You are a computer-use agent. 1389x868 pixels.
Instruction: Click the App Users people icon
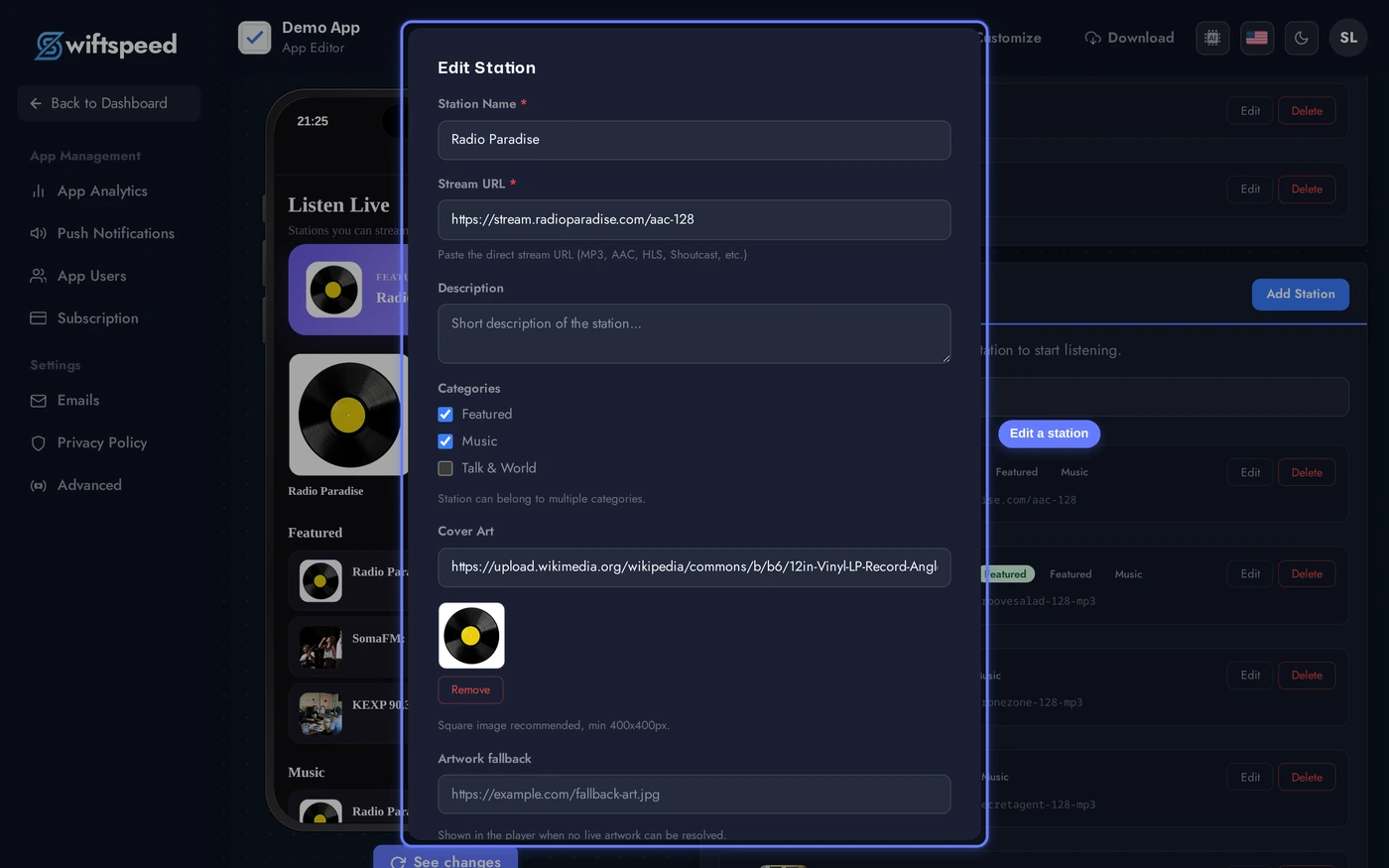point(39,276)
